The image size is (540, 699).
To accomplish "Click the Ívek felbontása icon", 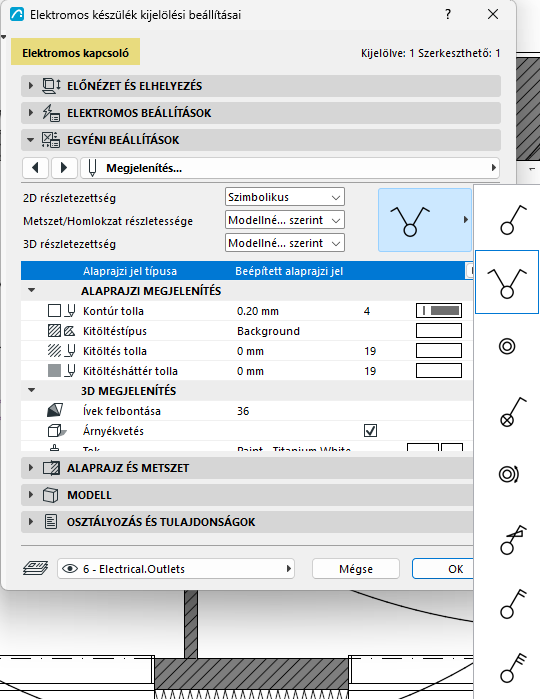I will click(55, 411).
